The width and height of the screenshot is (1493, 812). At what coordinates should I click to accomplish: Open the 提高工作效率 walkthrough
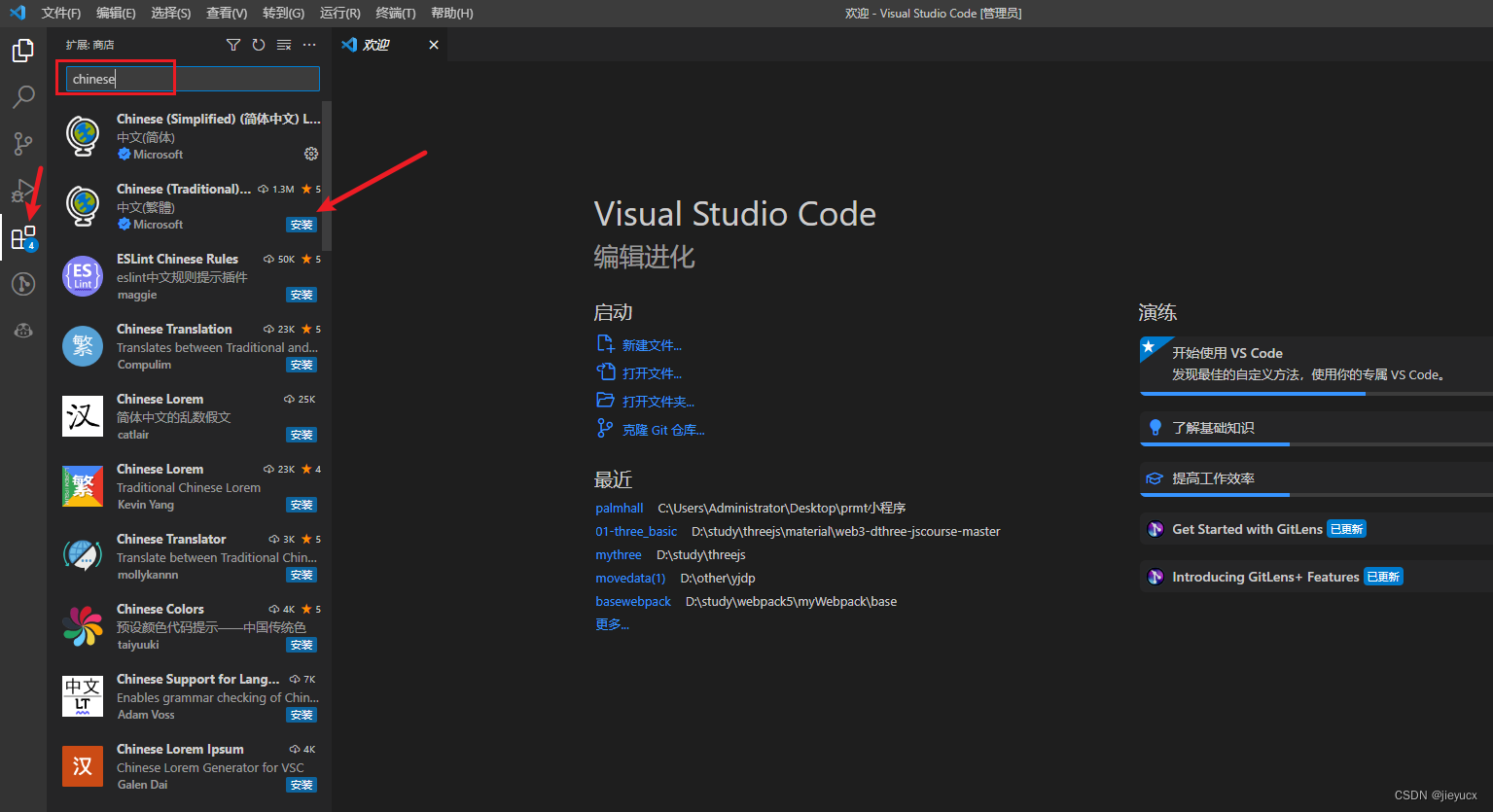[x=1316, y=479]
